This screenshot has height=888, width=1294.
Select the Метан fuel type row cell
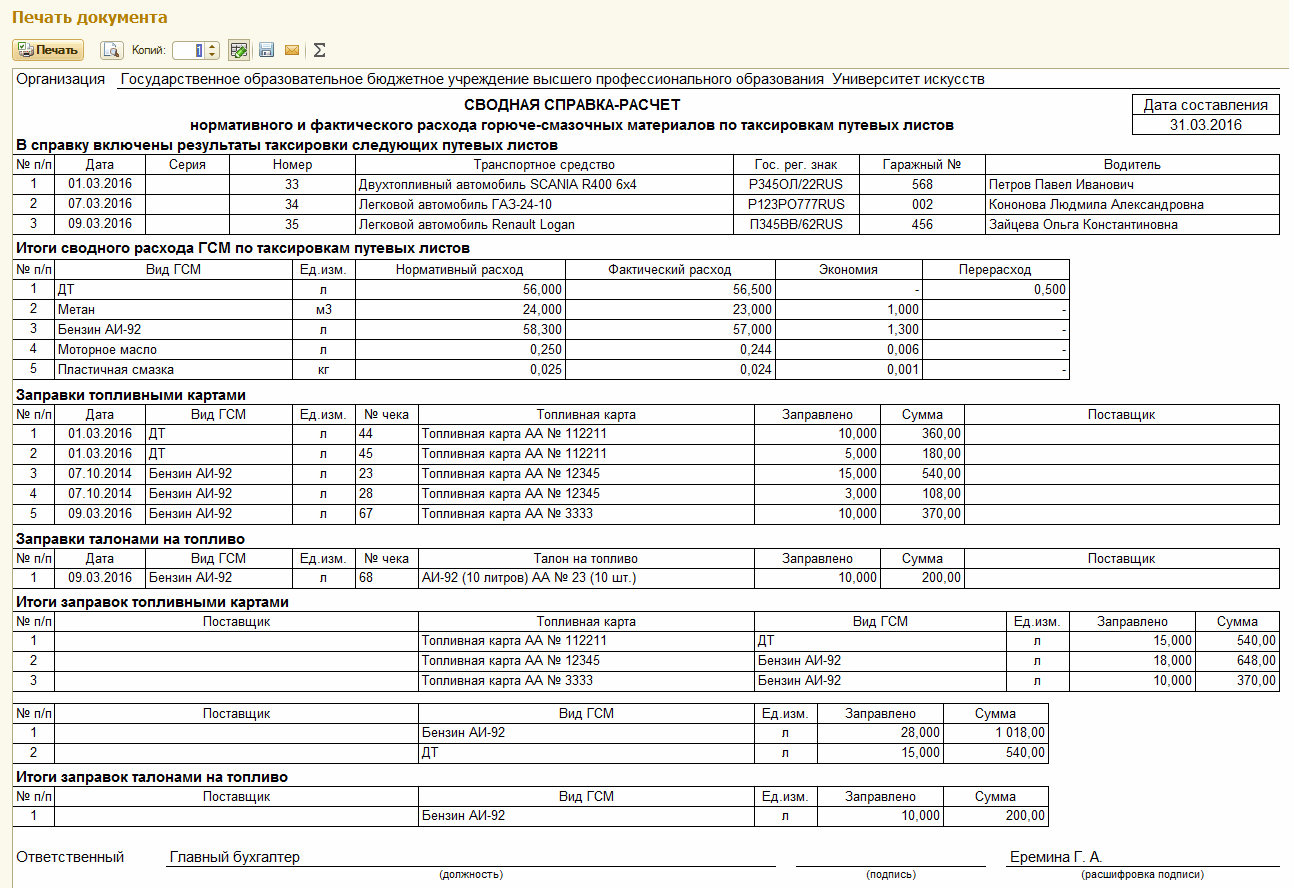173,310
